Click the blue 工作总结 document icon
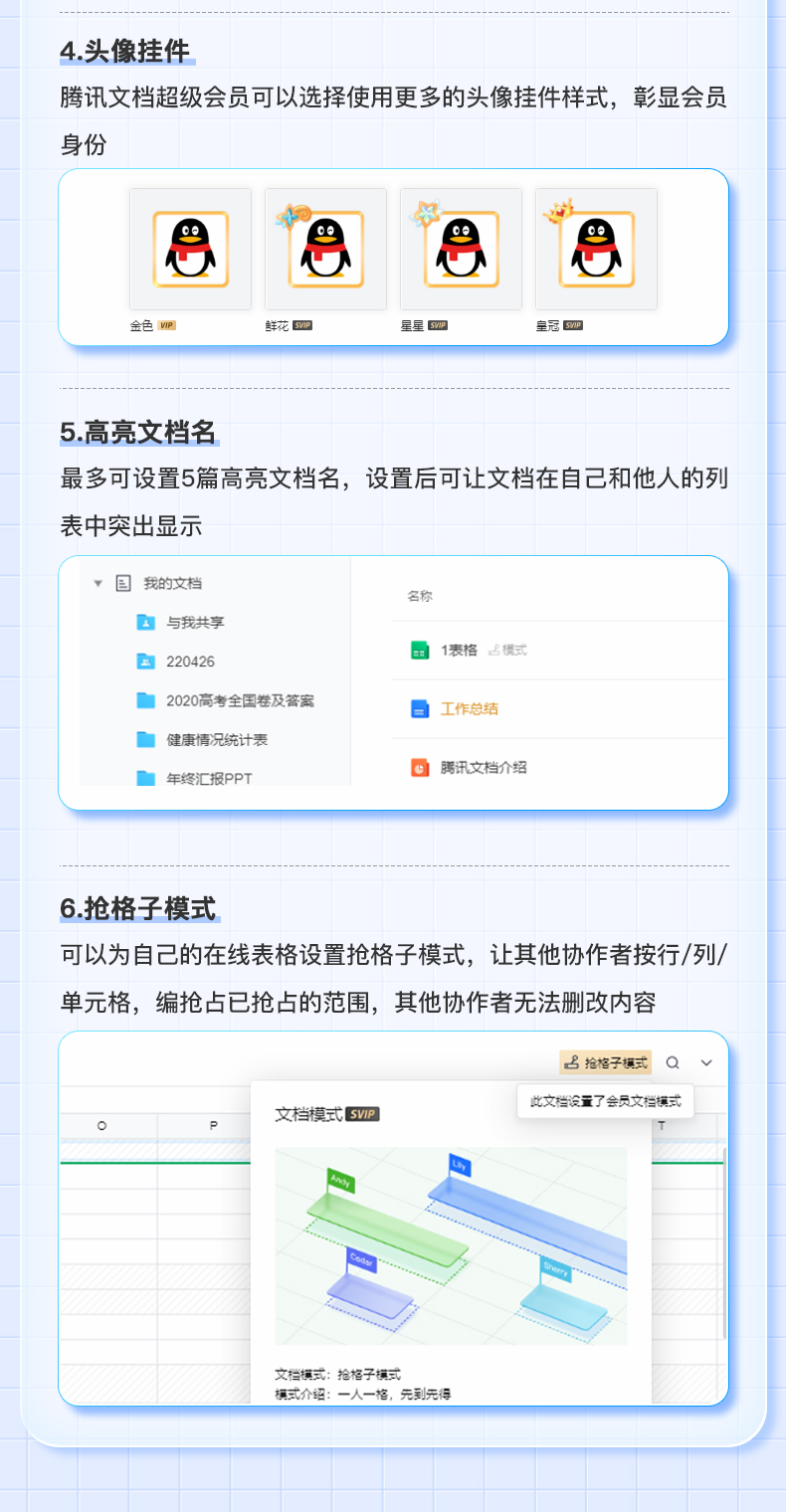786x1512 pixels. [x=419, y=709]
